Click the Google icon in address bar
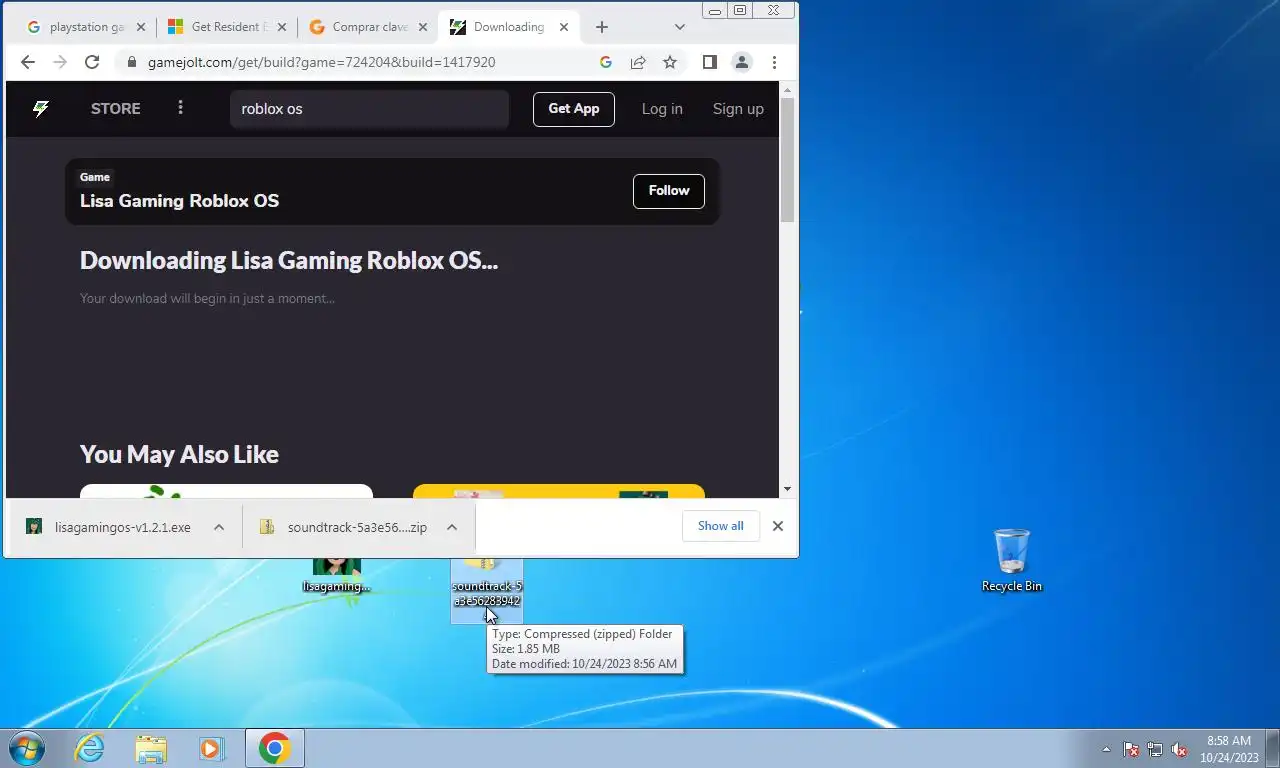This screenshot has width=1280, height=768. click(x=605, y=62)
